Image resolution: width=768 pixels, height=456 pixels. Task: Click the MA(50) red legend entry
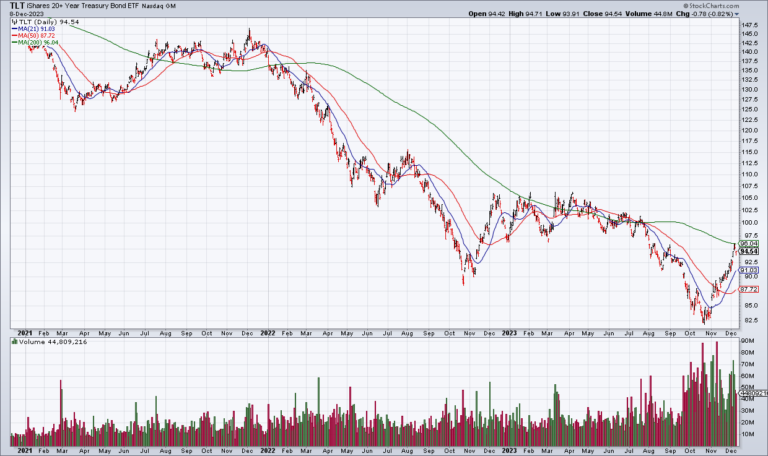coord(35,38)
